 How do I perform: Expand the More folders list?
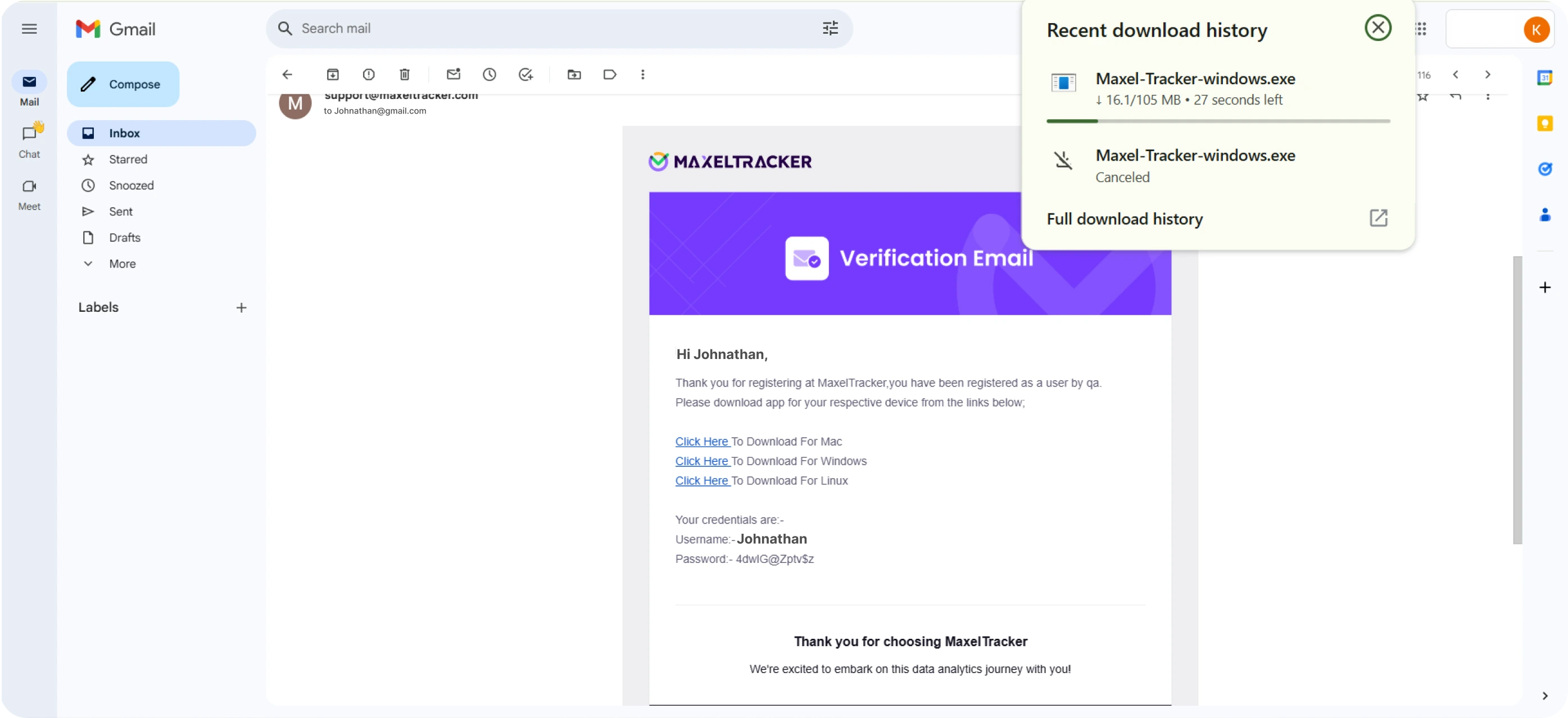point(161,264)
